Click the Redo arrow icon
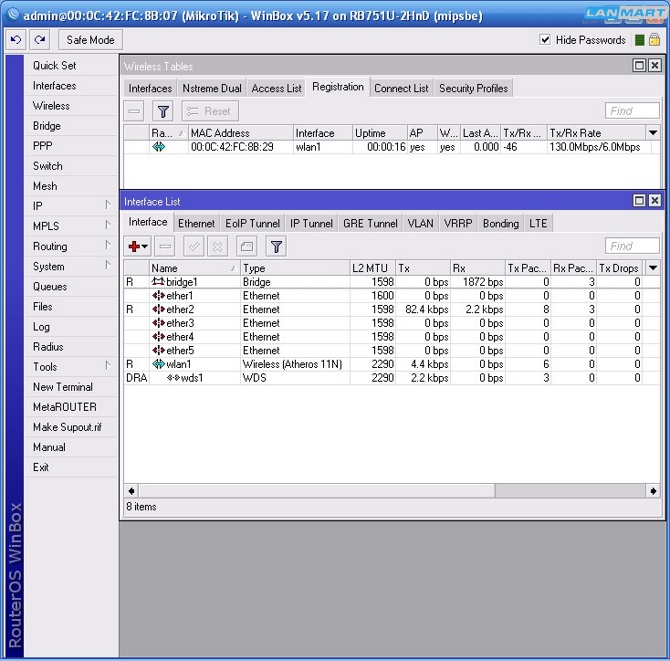670x661 pixels. point(40,40)
